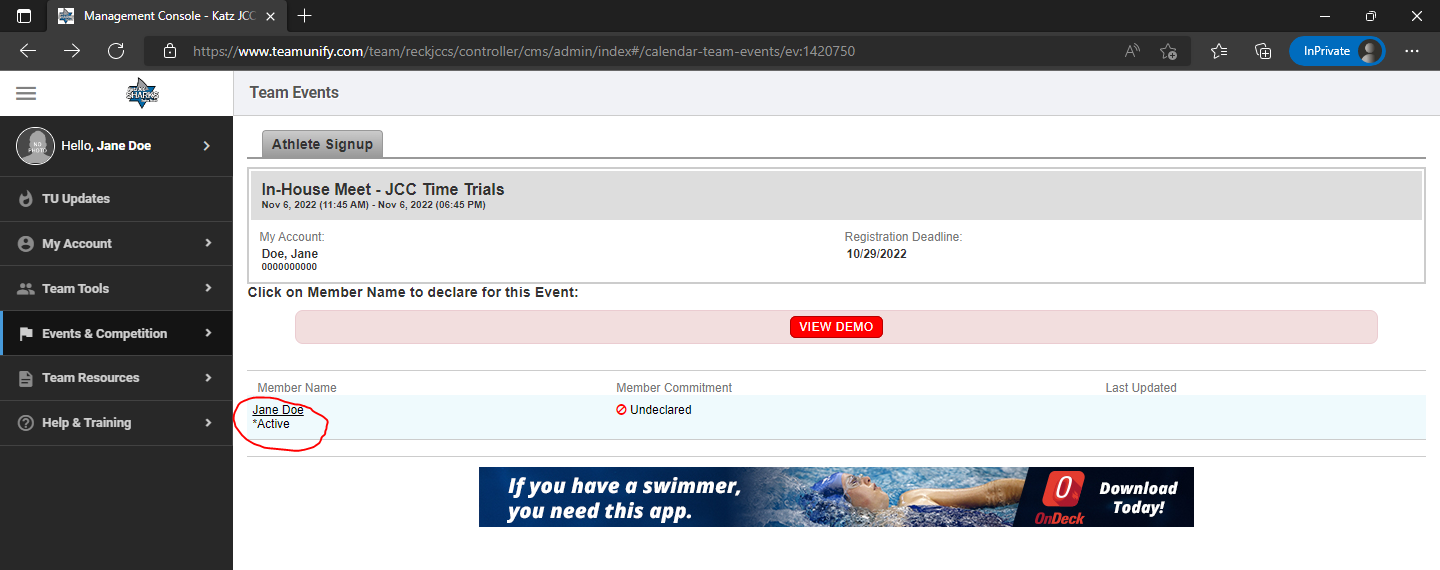The image size is (1440, 570).
Task: Open the hamburger sidebar menu
Action: 26,93
